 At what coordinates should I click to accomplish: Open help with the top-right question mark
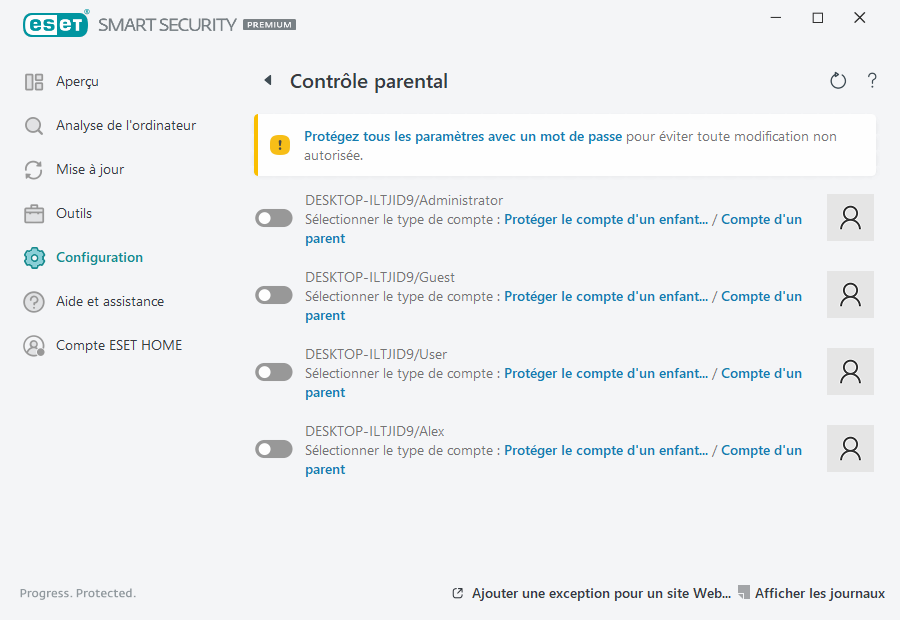[x=871, y=81]
